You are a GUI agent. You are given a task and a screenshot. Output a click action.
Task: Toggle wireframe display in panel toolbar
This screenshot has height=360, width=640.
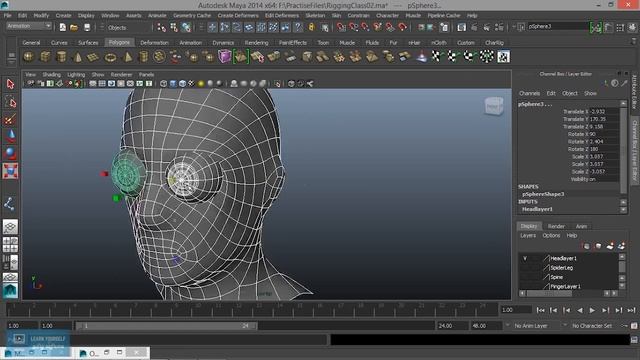click(164, 84)
